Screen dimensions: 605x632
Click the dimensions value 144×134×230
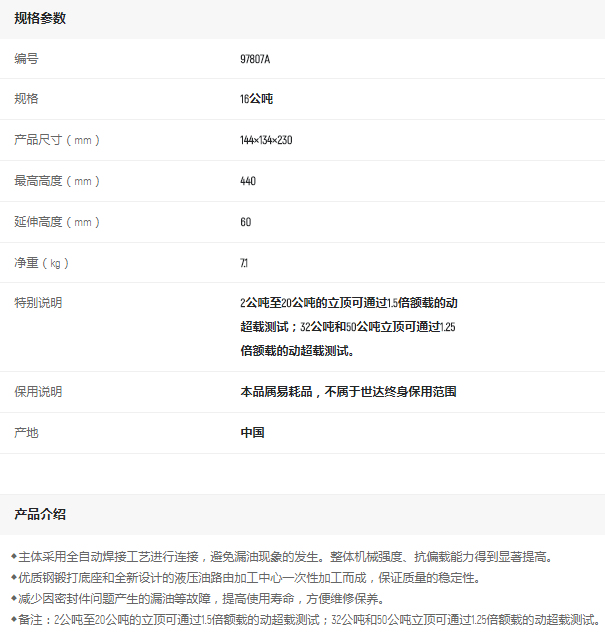tap(266, 140)
